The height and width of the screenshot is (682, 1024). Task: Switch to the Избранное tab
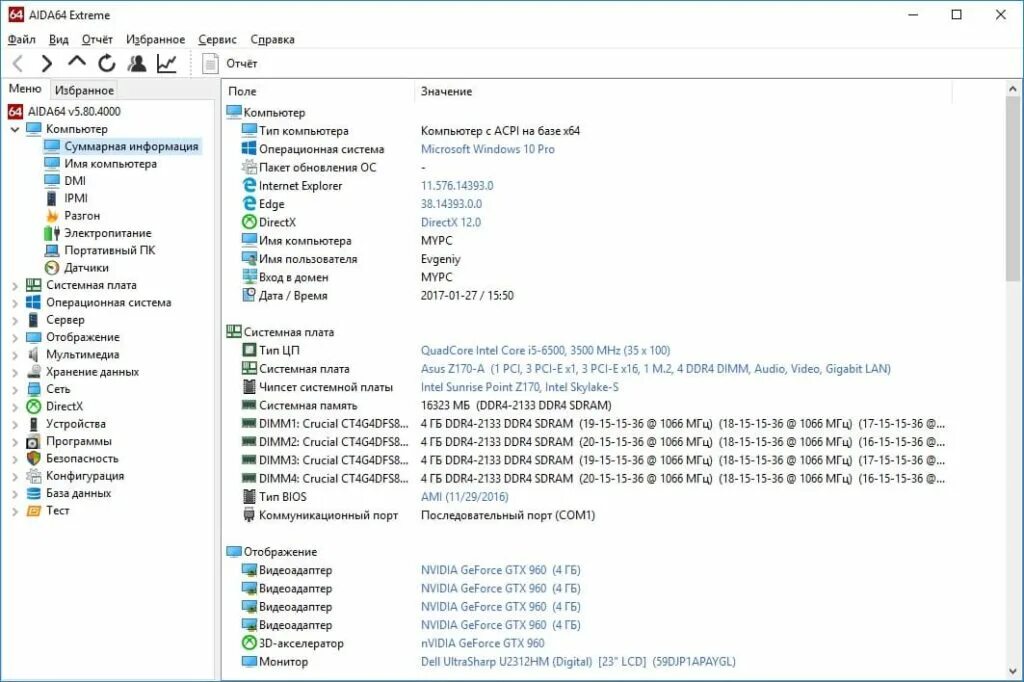pos(84,90)
